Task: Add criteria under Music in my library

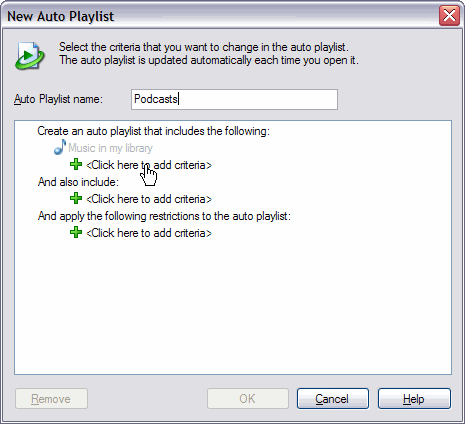Action: pyautogui.click(x=149, y=165)
